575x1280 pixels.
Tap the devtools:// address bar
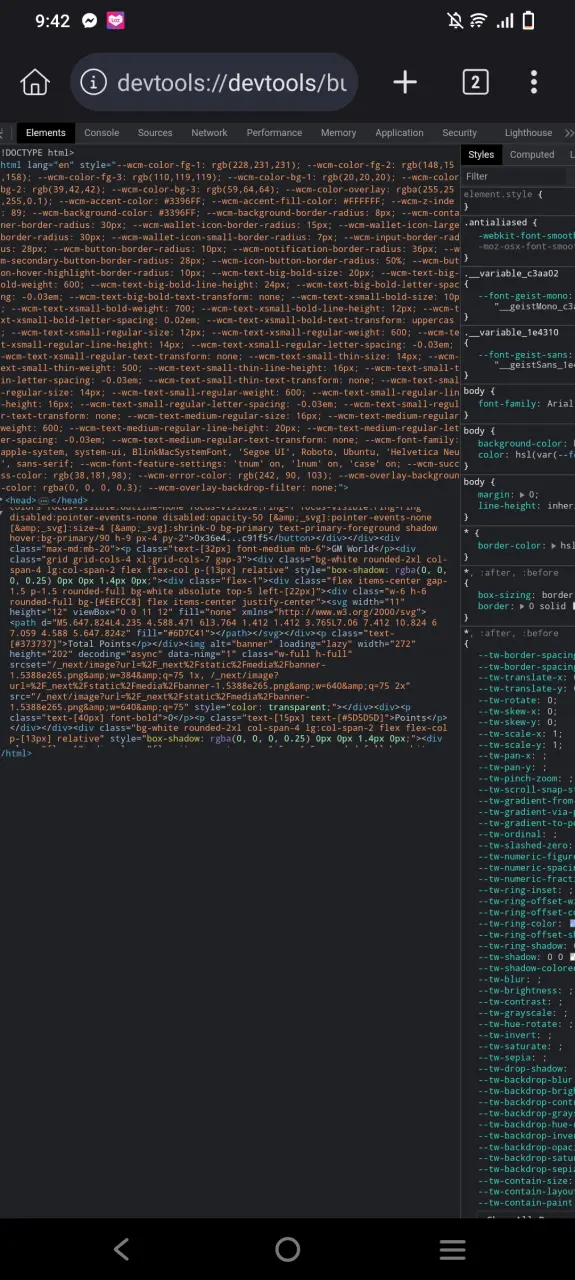(214, 82)
